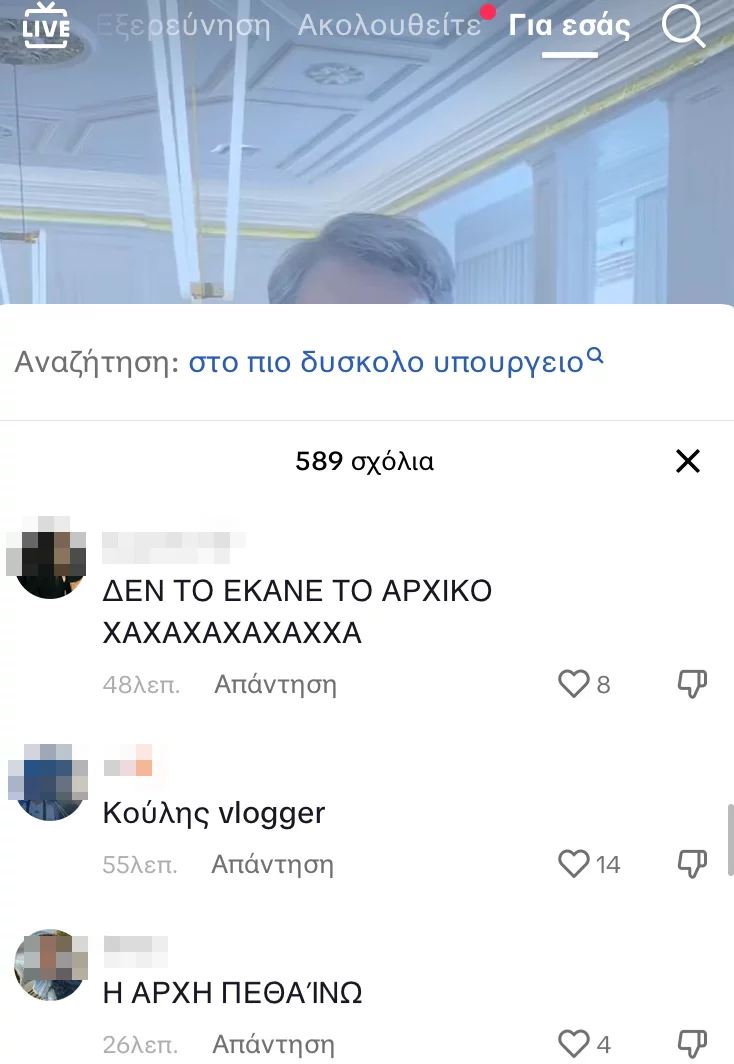
Task: Dislike the Η ΑΡΧΗ ΠΕΘΑΊΝΩ comment
Action: 692,1044
